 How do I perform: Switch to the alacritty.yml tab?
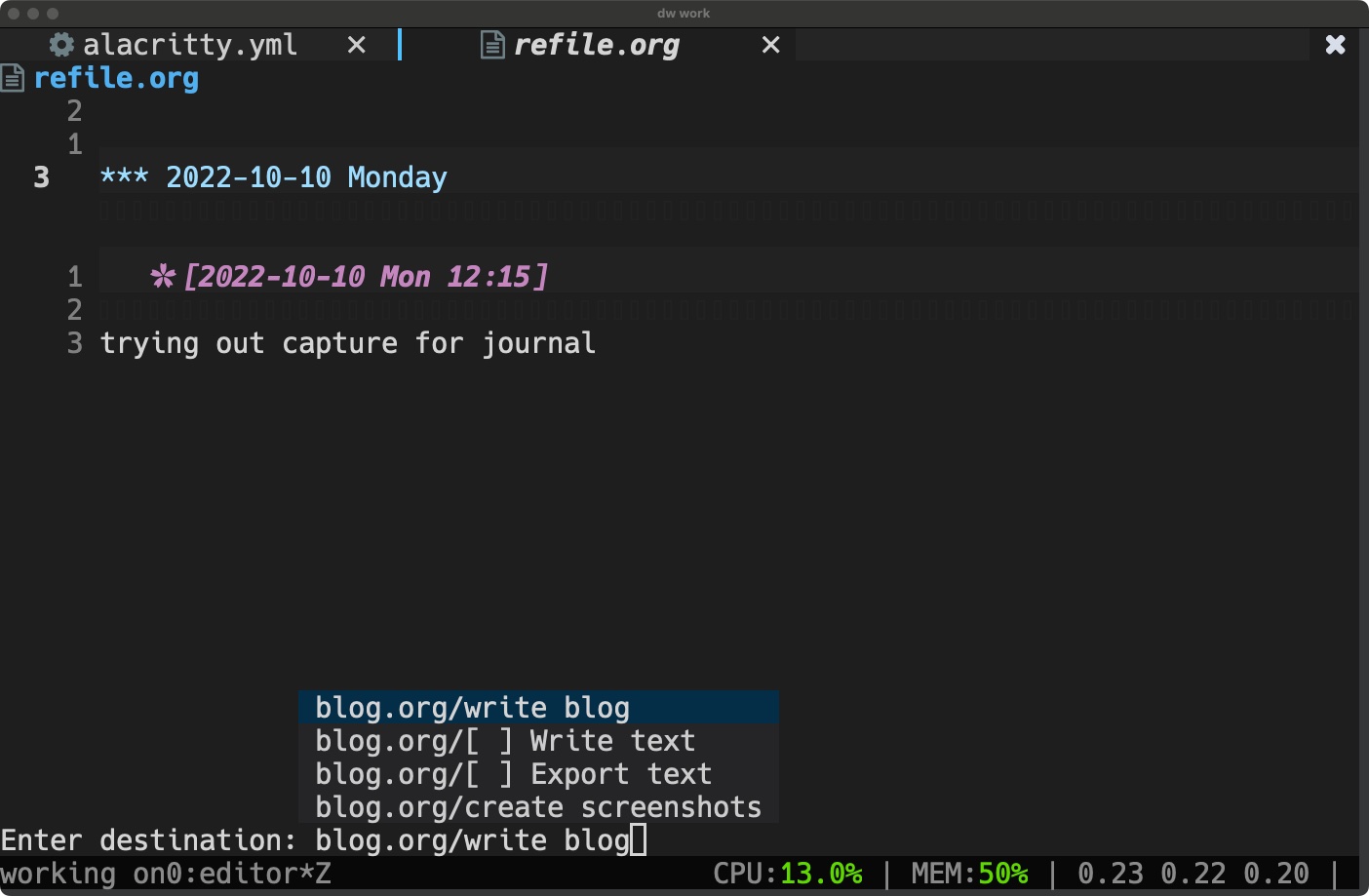[x=190, y=45]
